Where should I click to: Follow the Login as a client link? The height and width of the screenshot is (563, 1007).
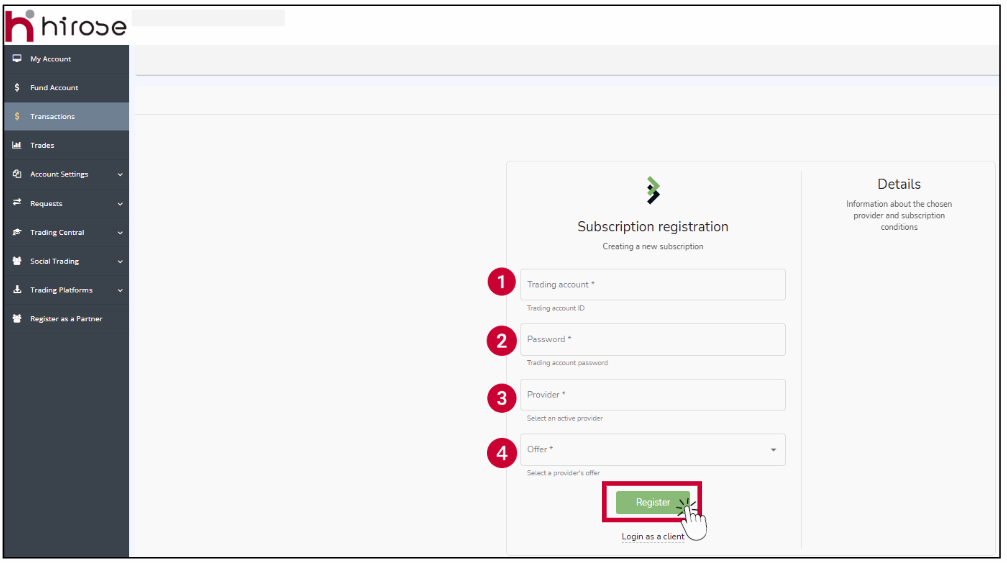click(x=653, y=537)
